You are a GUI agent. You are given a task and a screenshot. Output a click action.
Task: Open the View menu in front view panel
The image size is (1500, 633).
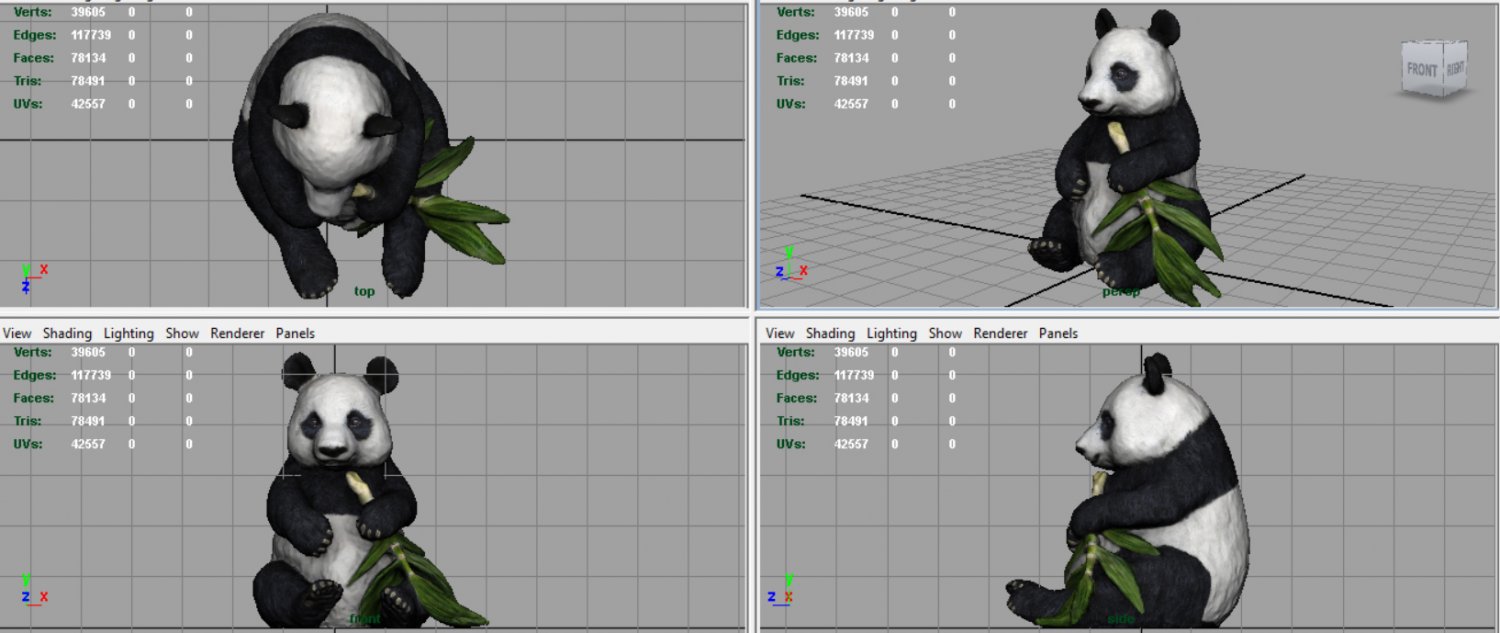tap(17, 333)
